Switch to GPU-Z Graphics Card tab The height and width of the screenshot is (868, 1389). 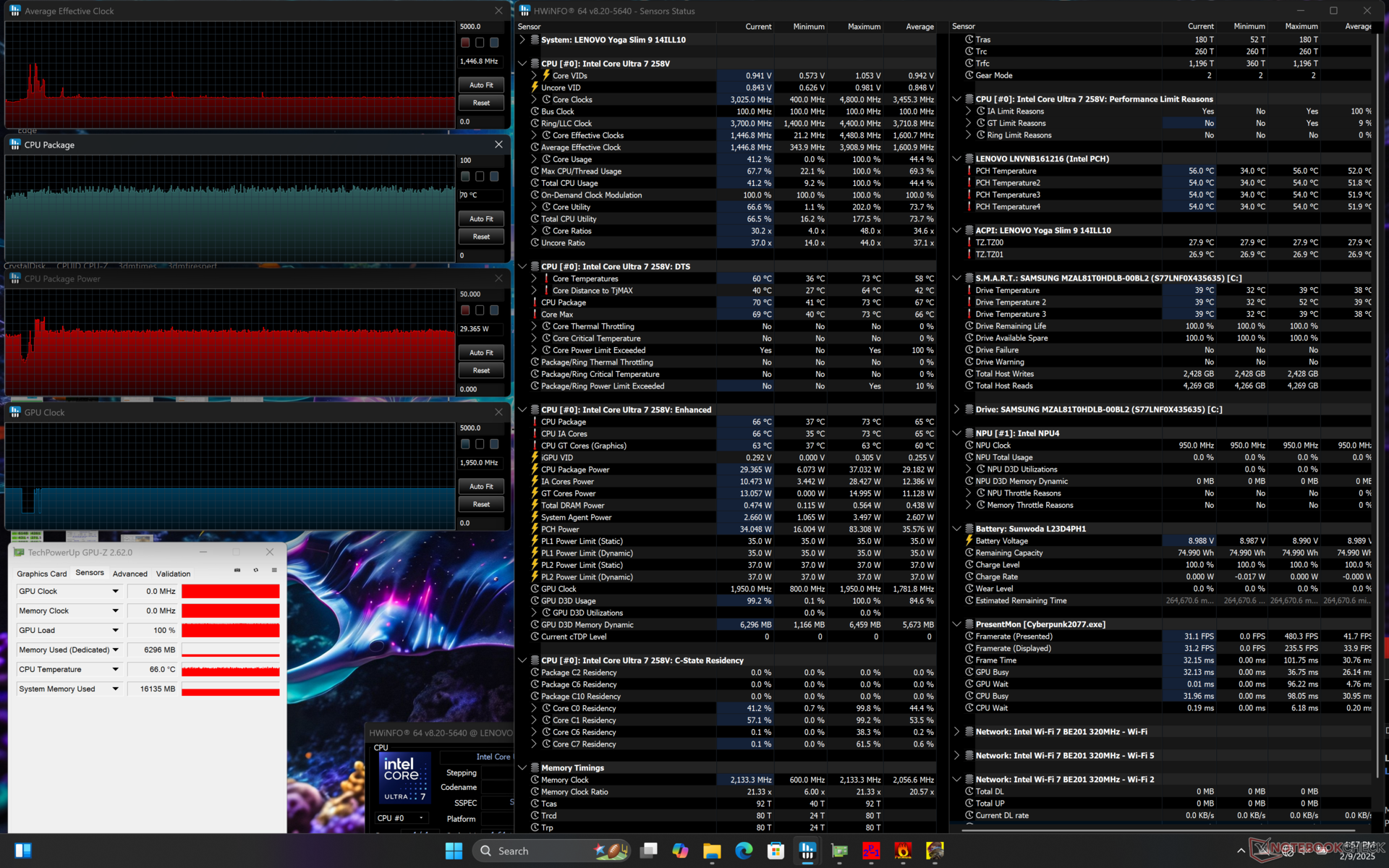coord(42,574)
